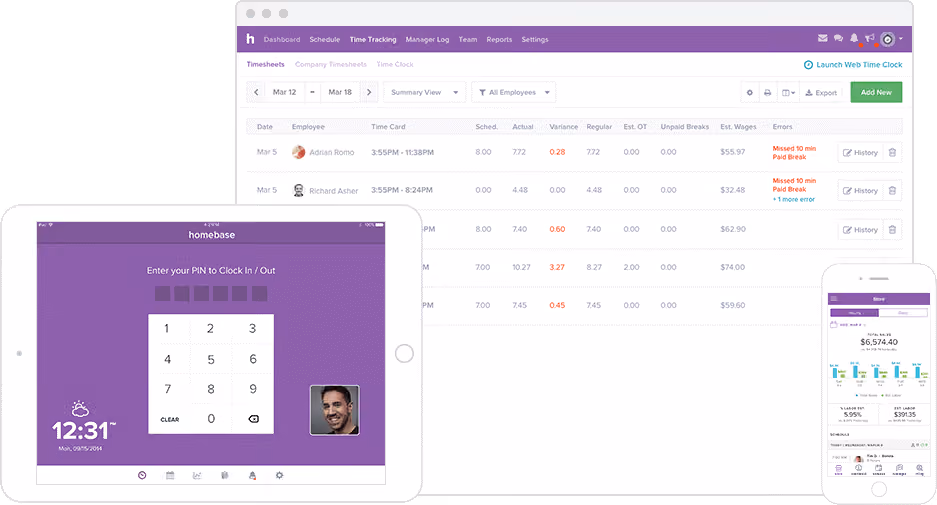
Task: Open the envelope messages icon in header
Action: [x=823, y=38]
